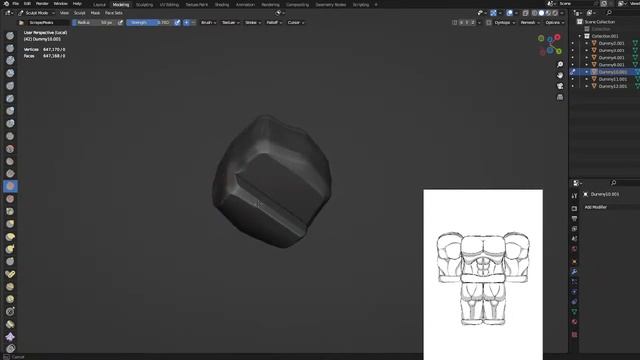Select Dummy9.001 in the outliner
This screenshot has width=640, height=360.
(611, 64)
